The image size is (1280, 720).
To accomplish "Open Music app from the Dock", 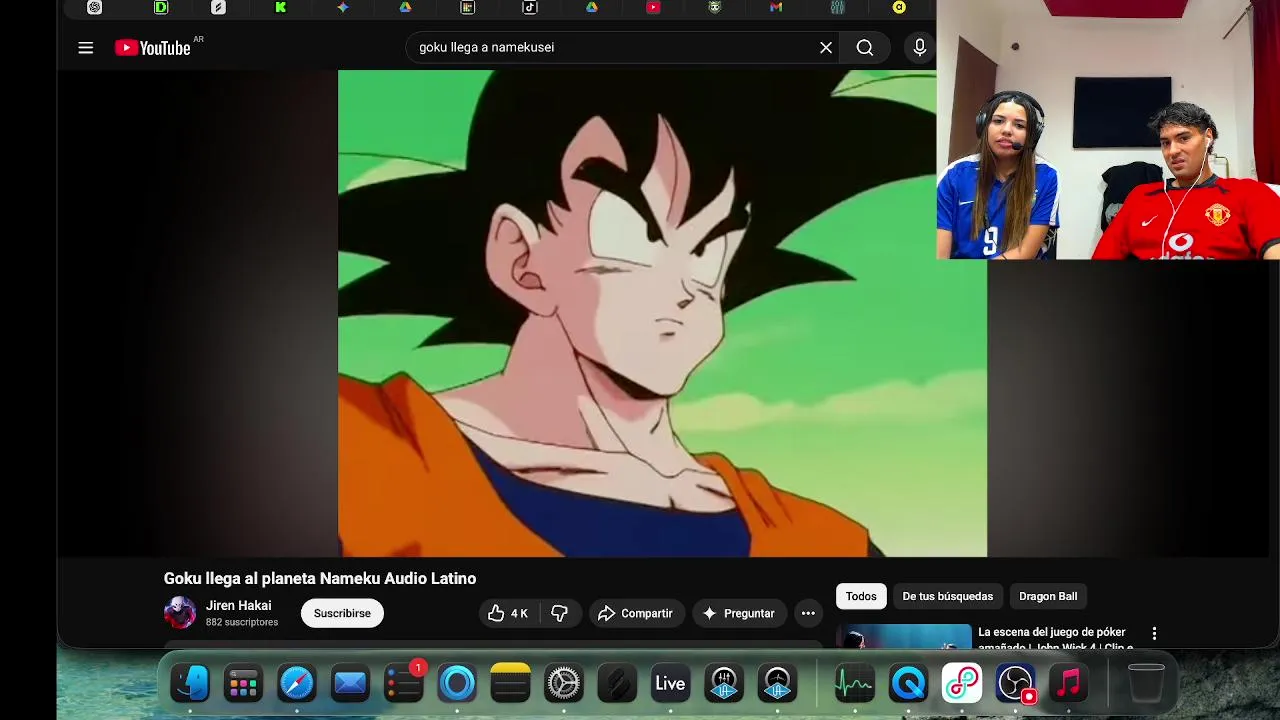I will (x=1068, y=684).
